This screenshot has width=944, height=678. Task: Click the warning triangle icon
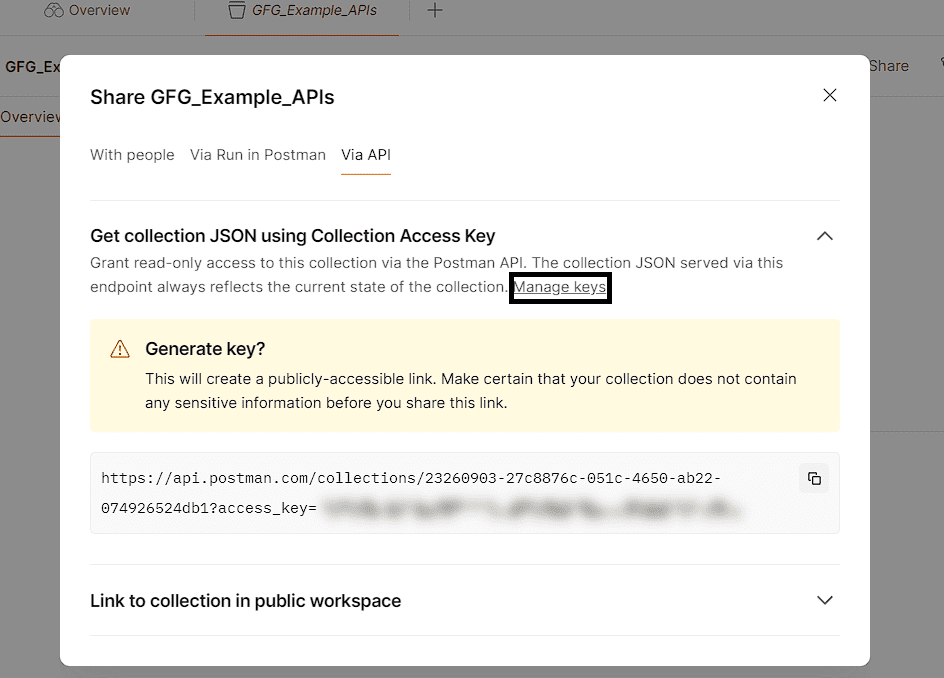click(x=120, y=349)
